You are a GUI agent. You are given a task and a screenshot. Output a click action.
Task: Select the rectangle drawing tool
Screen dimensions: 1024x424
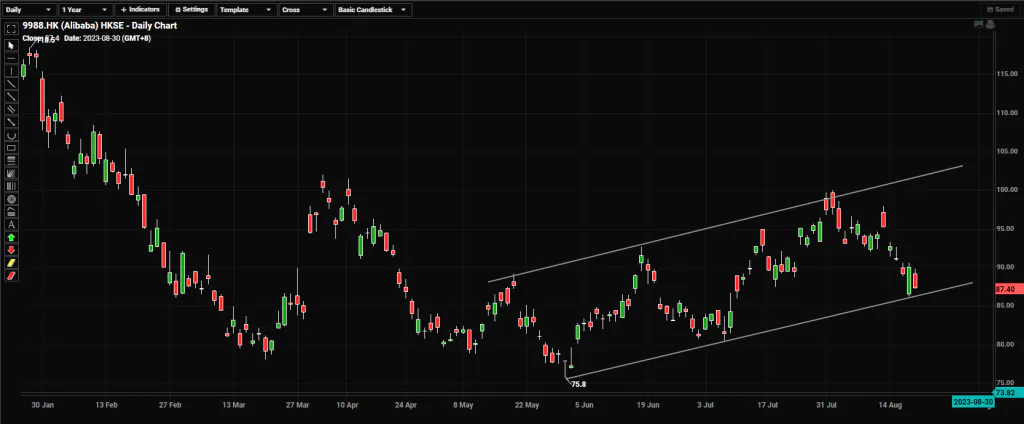(11, 148)
